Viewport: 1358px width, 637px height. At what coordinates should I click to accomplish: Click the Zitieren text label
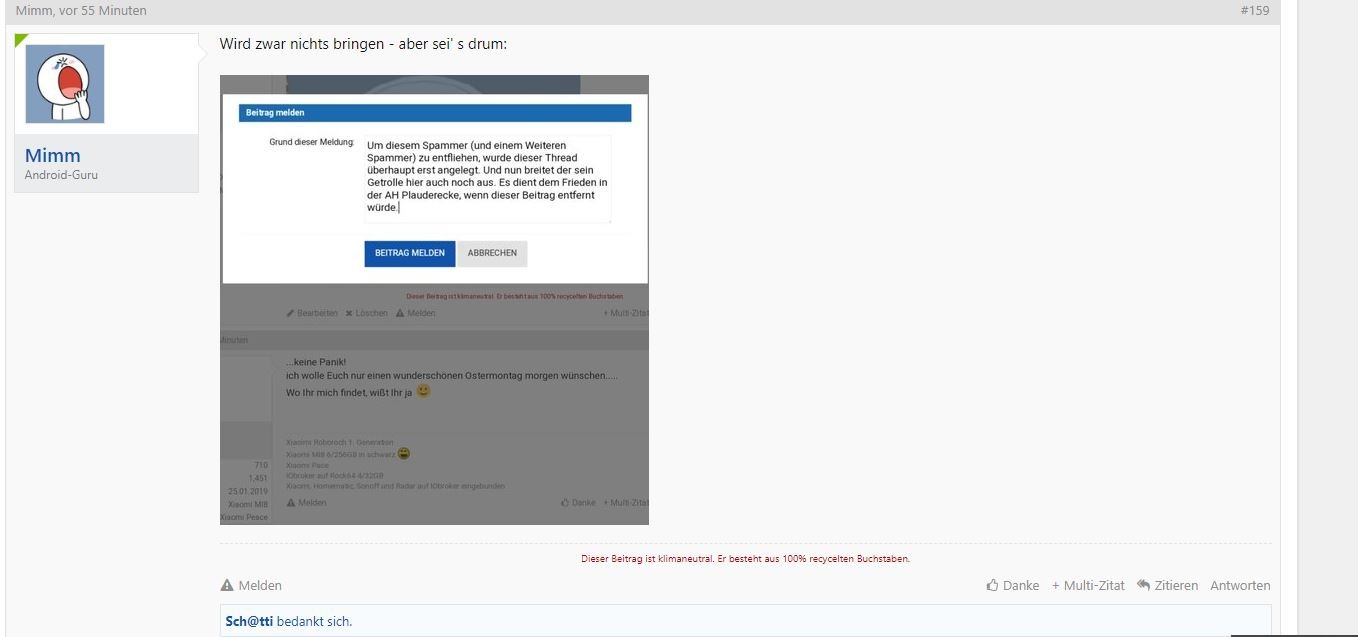(1176, 586)
